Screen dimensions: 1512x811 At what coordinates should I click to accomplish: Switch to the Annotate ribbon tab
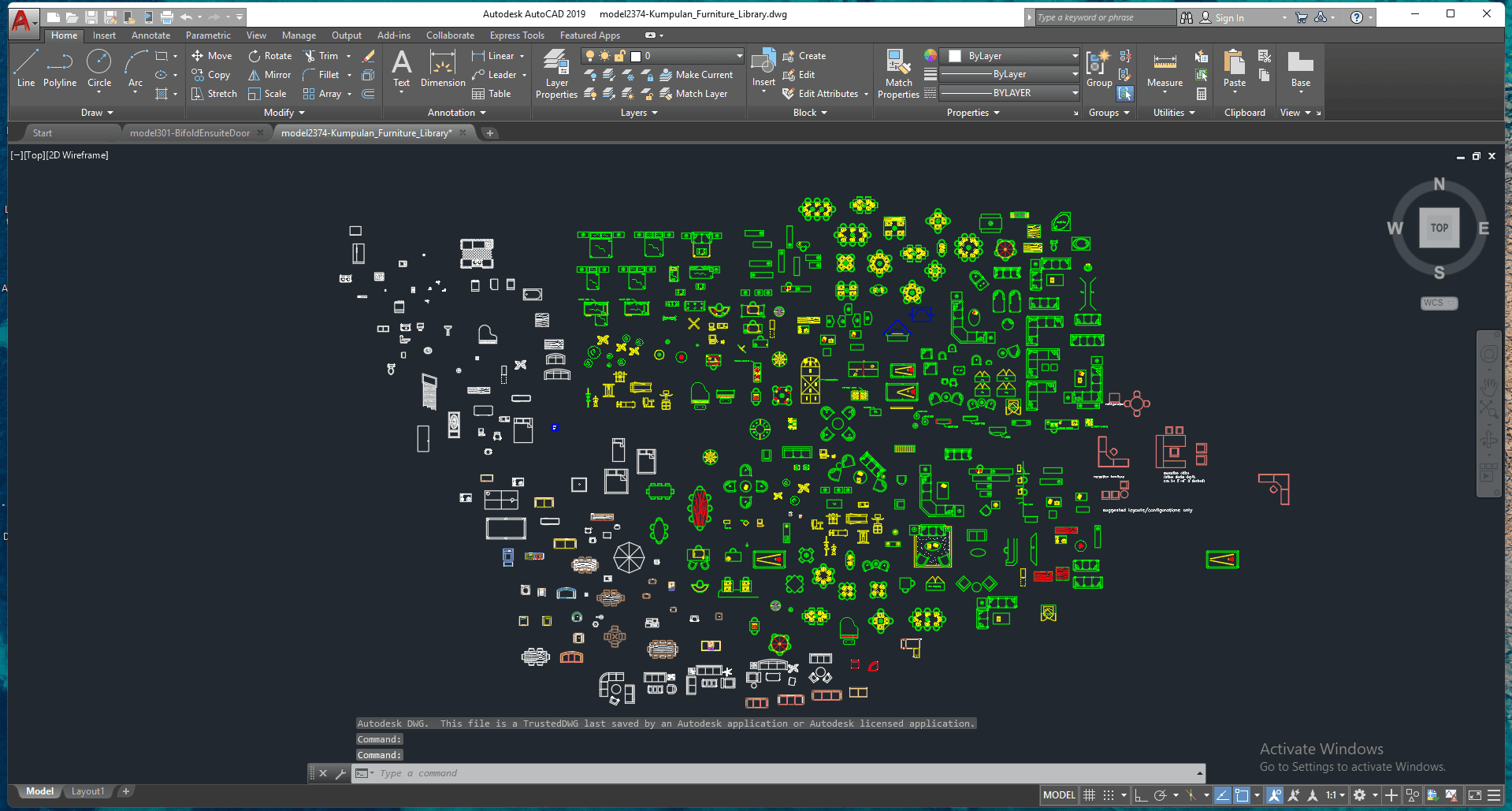click(x=150, y=35)
